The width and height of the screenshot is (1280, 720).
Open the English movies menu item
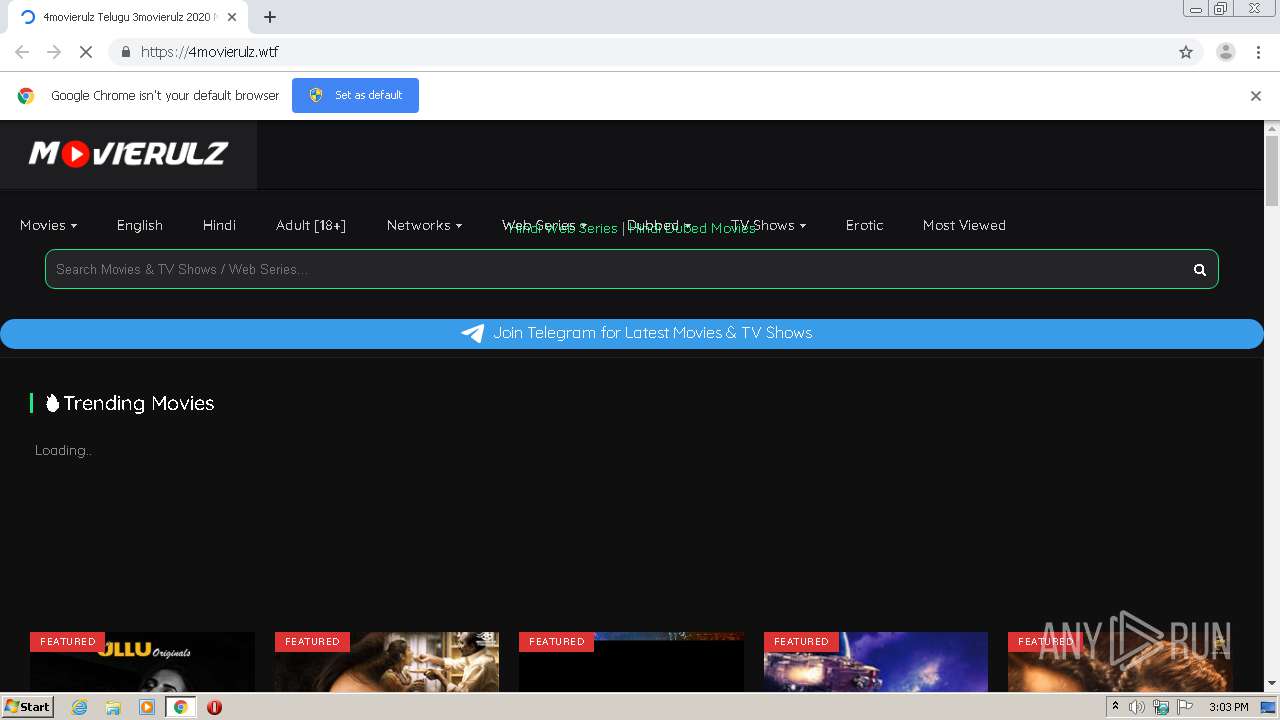[139, 225]
